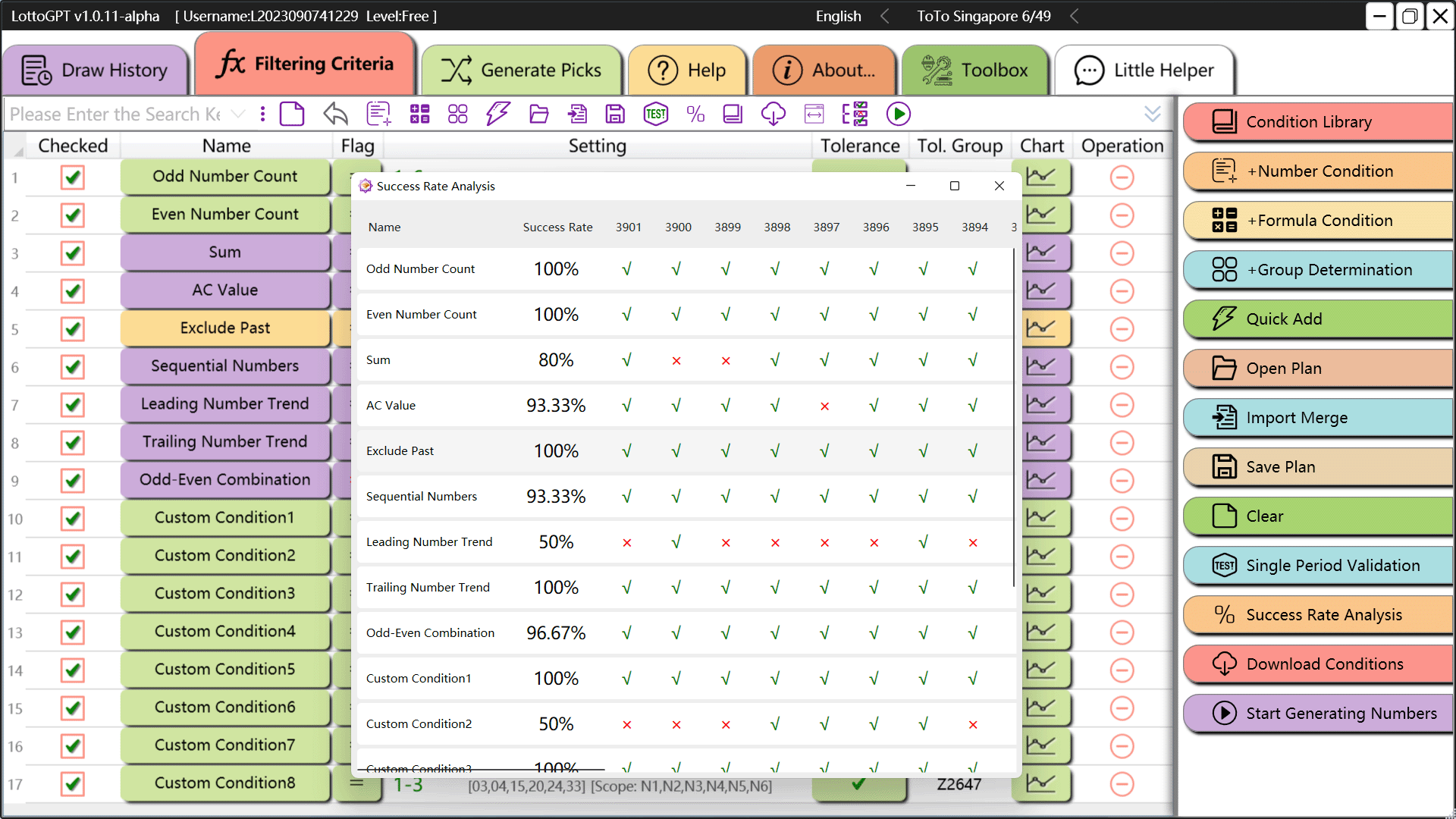Expand the search keyword dropdown arrow

238,115
